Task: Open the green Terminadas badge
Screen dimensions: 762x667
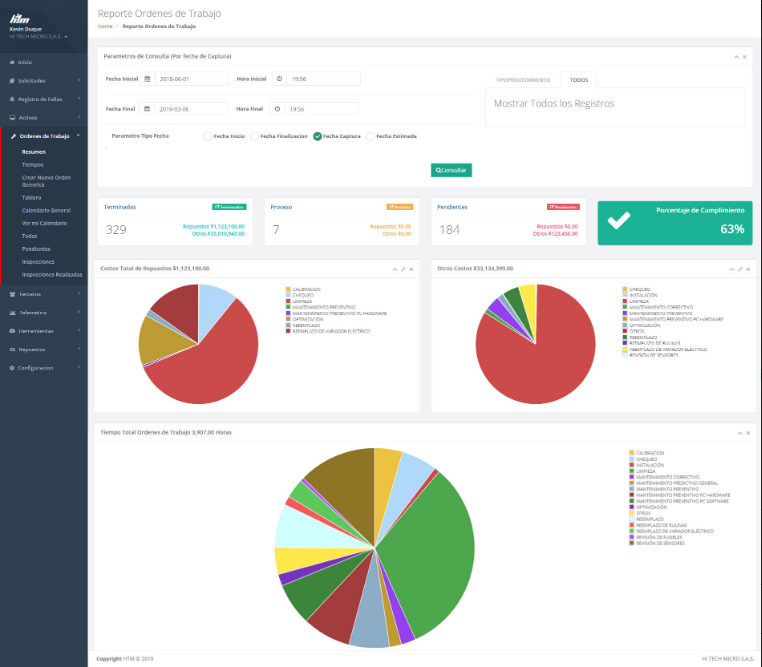Action: click(x=229, y=207)
